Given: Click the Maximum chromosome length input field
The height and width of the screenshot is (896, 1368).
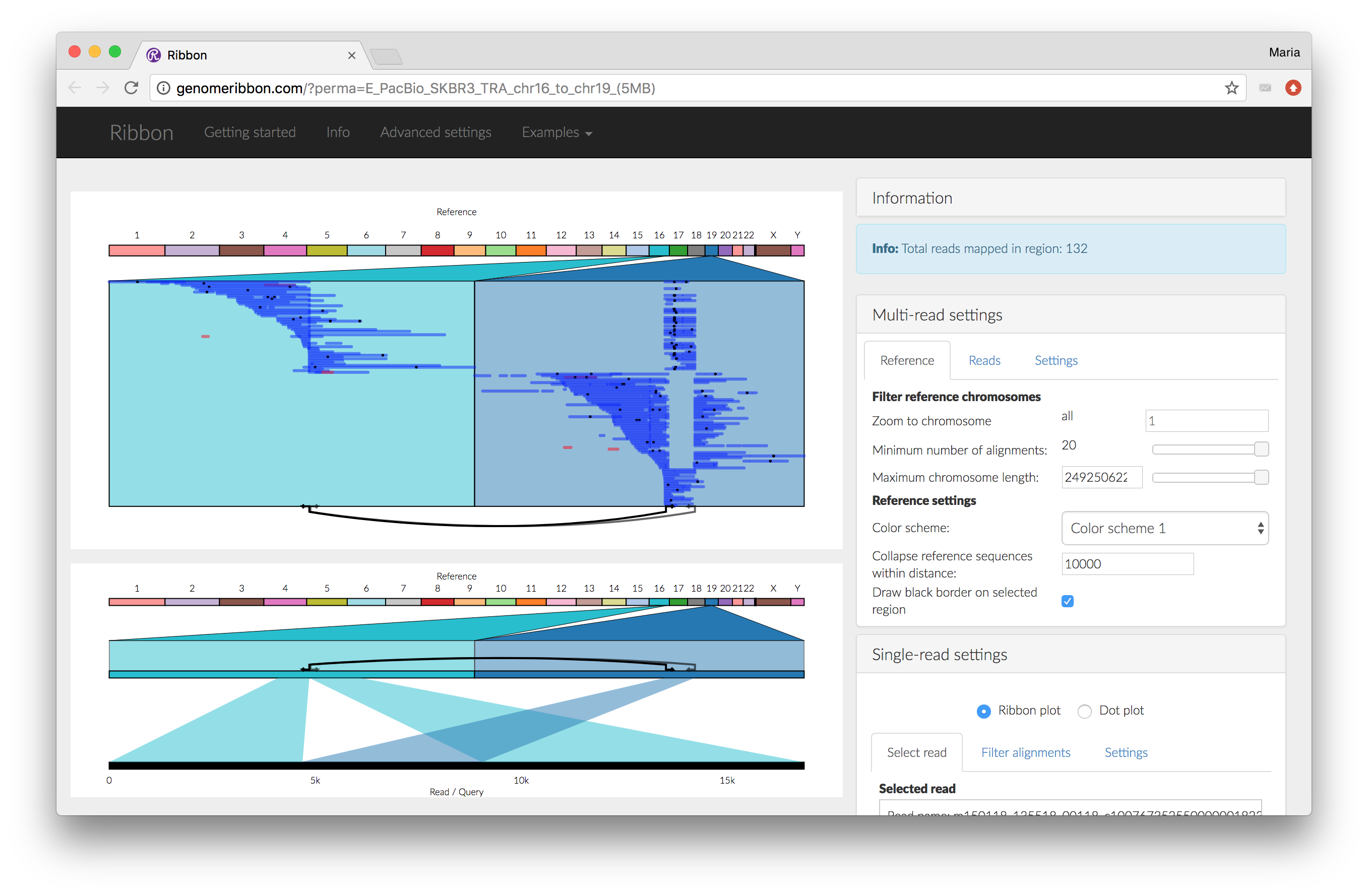Looking at the screenshot, I should tap(1102, 477).
